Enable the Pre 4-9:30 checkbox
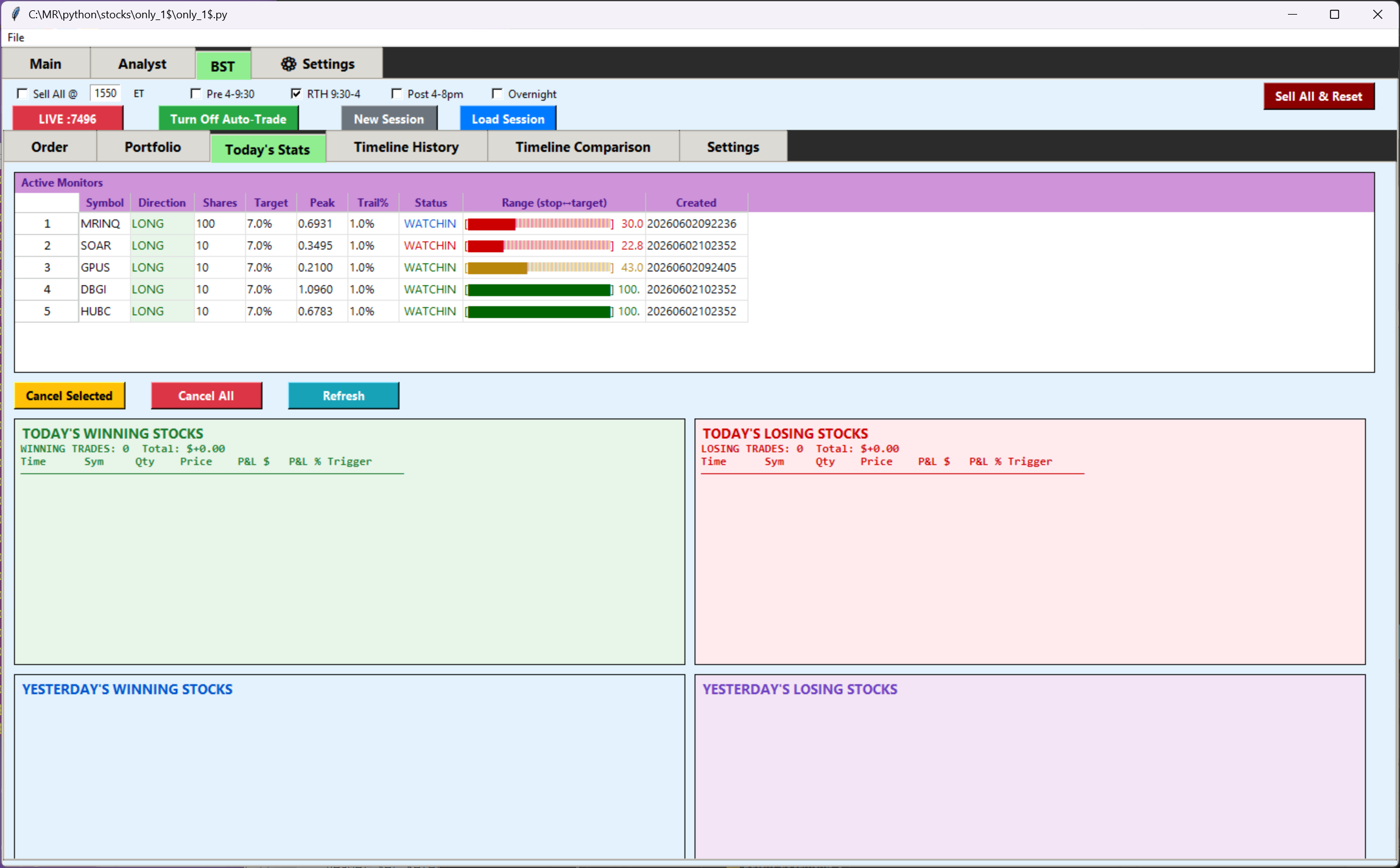The width and height of the screenshot is (1400, 868). 195,94
